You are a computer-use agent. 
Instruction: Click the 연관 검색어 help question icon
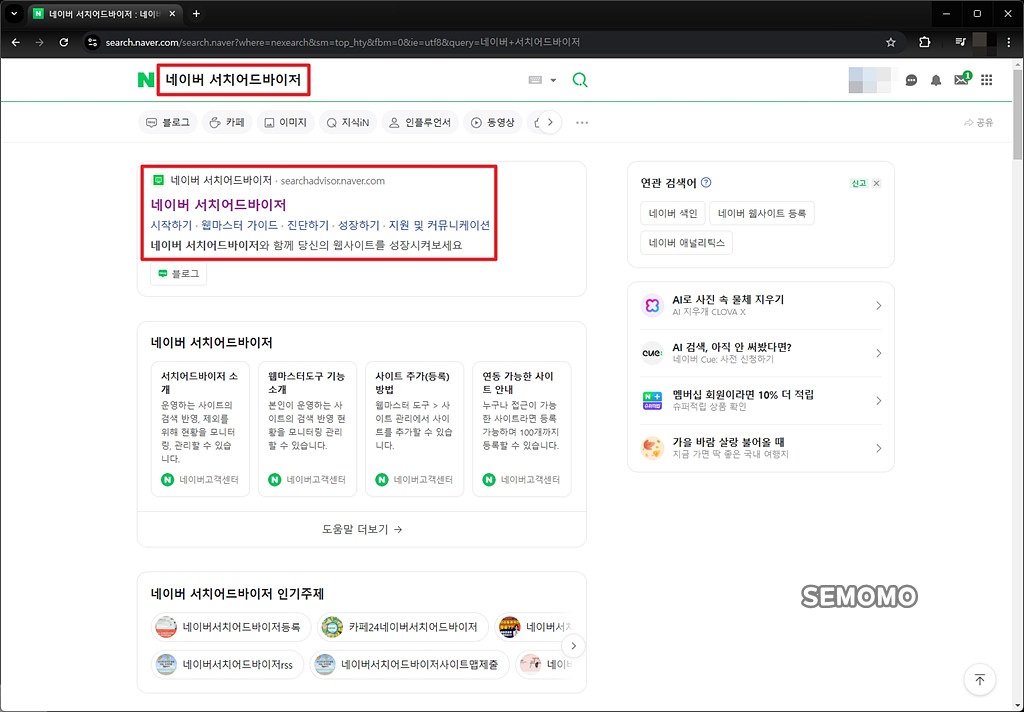pos(706,183)
